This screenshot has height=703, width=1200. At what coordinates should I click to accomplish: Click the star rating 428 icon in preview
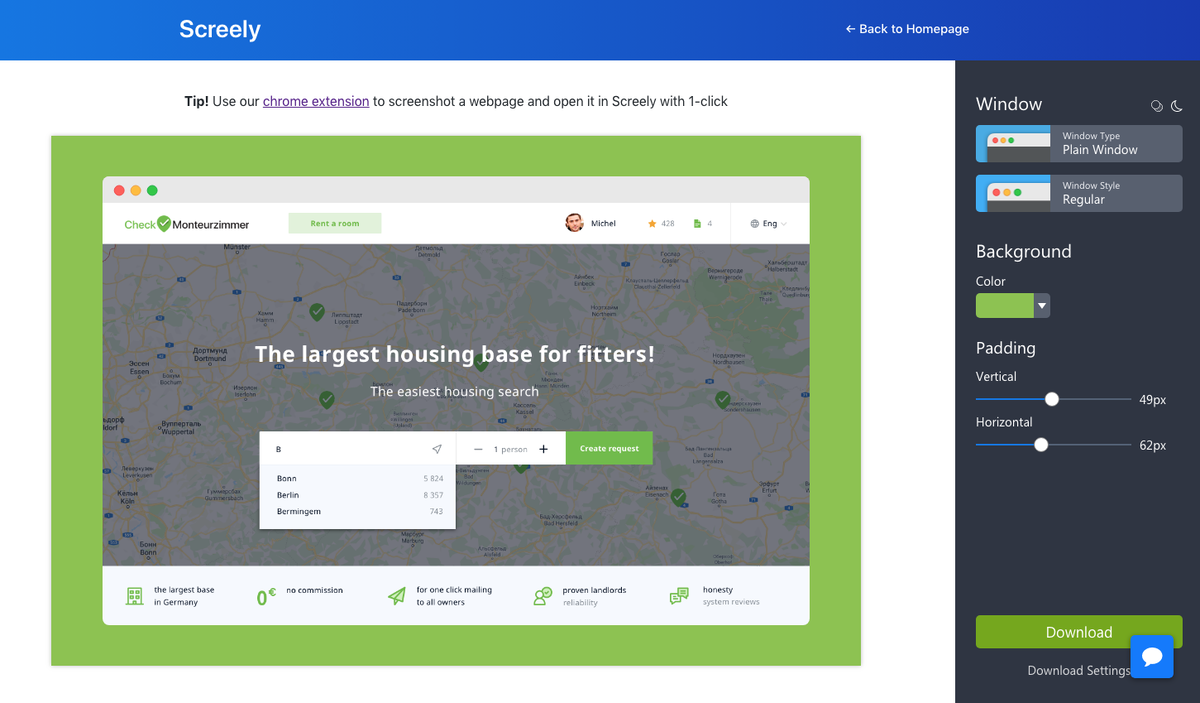click(x=652, y=224)
